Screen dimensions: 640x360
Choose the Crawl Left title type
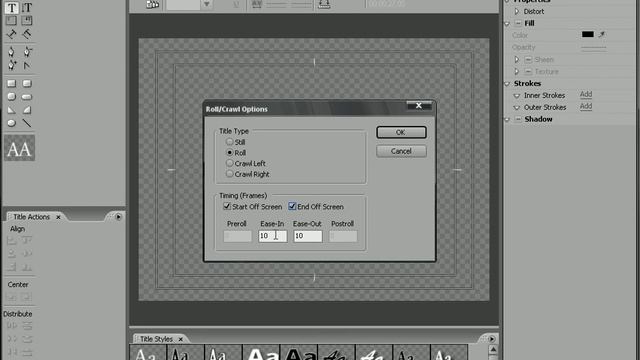(230, 163)
